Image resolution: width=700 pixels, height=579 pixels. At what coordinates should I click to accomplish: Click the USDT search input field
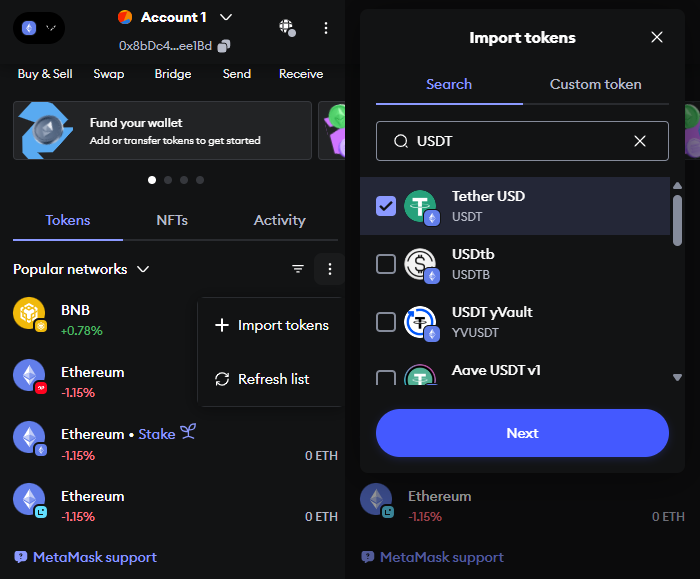pyautogui.click(x=522, y=141)
